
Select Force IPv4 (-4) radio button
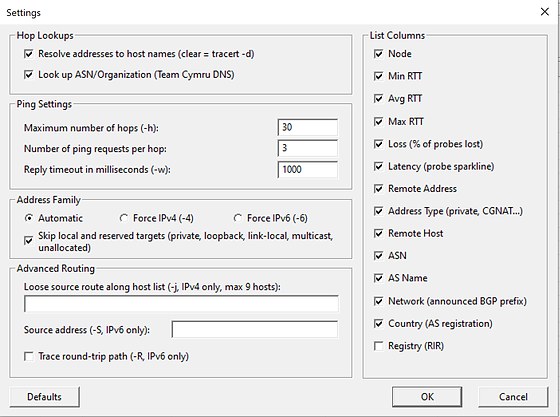(x=124, y=218)
